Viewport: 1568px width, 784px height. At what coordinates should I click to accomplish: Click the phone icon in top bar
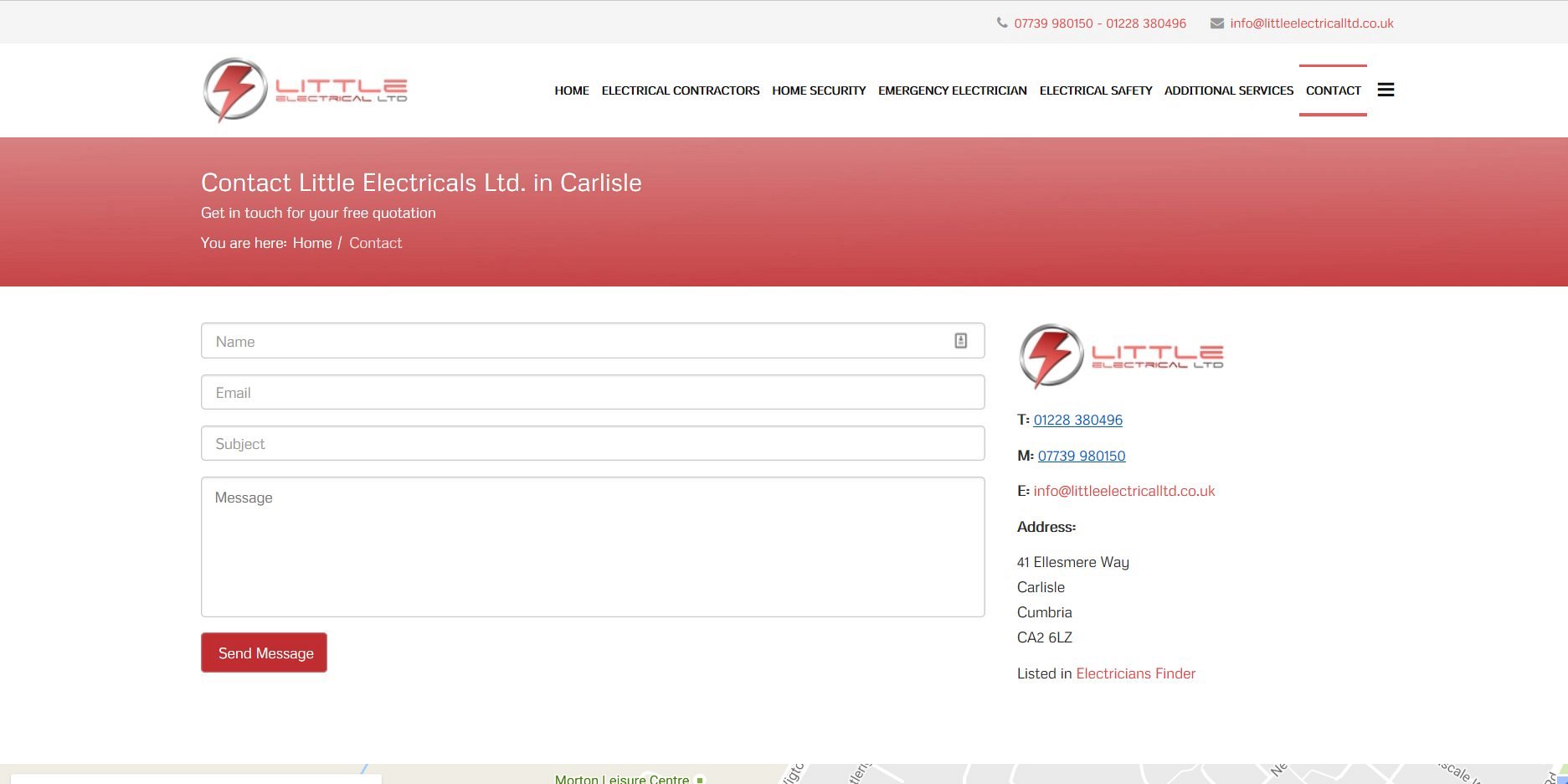point(1002,23)
